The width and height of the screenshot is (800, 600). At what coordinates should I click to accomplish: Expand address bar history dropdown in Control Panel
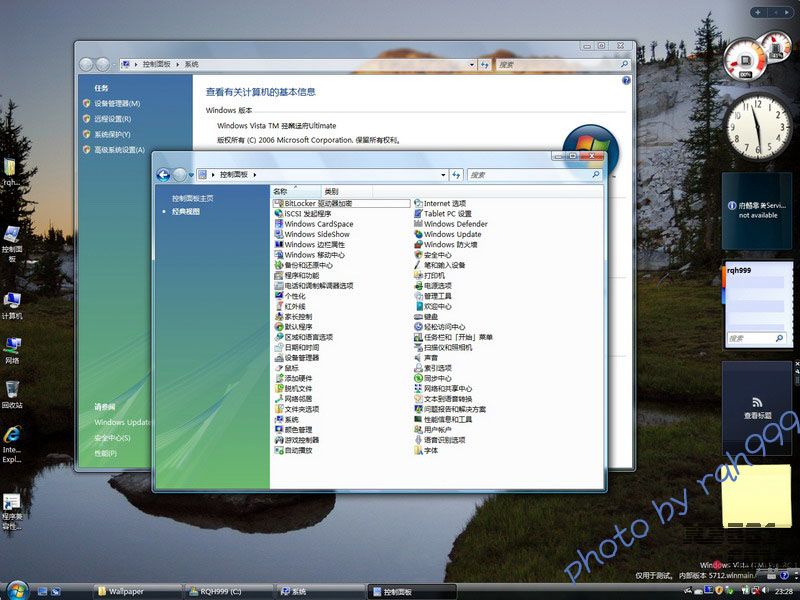coord(443,175)
